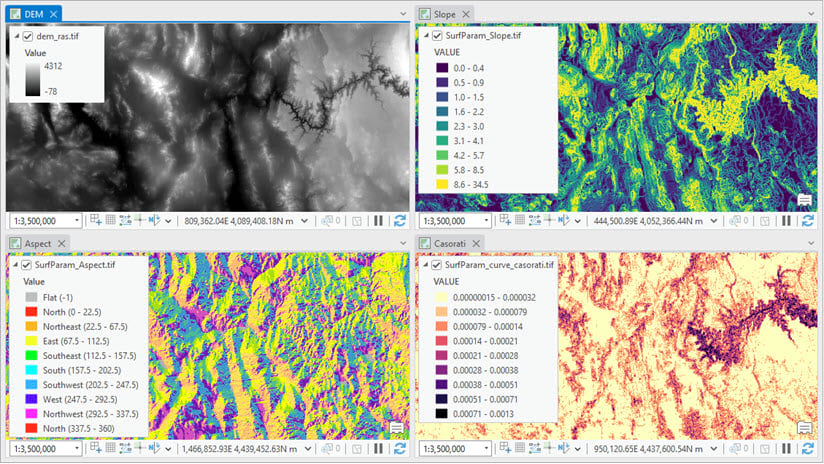
Task: Toggle the grid icon in the Casorati status bar
Action: (520, 448)
